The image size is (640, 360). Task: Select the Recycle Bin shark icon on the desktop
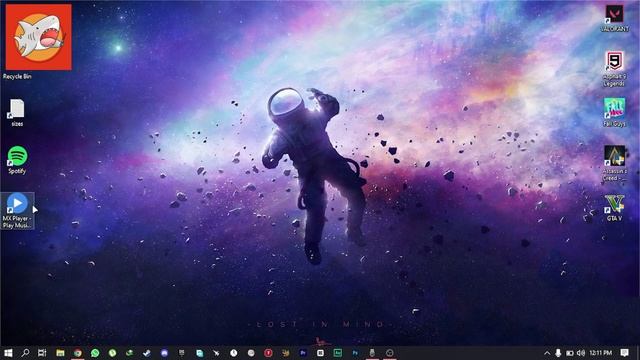[38, 37]
